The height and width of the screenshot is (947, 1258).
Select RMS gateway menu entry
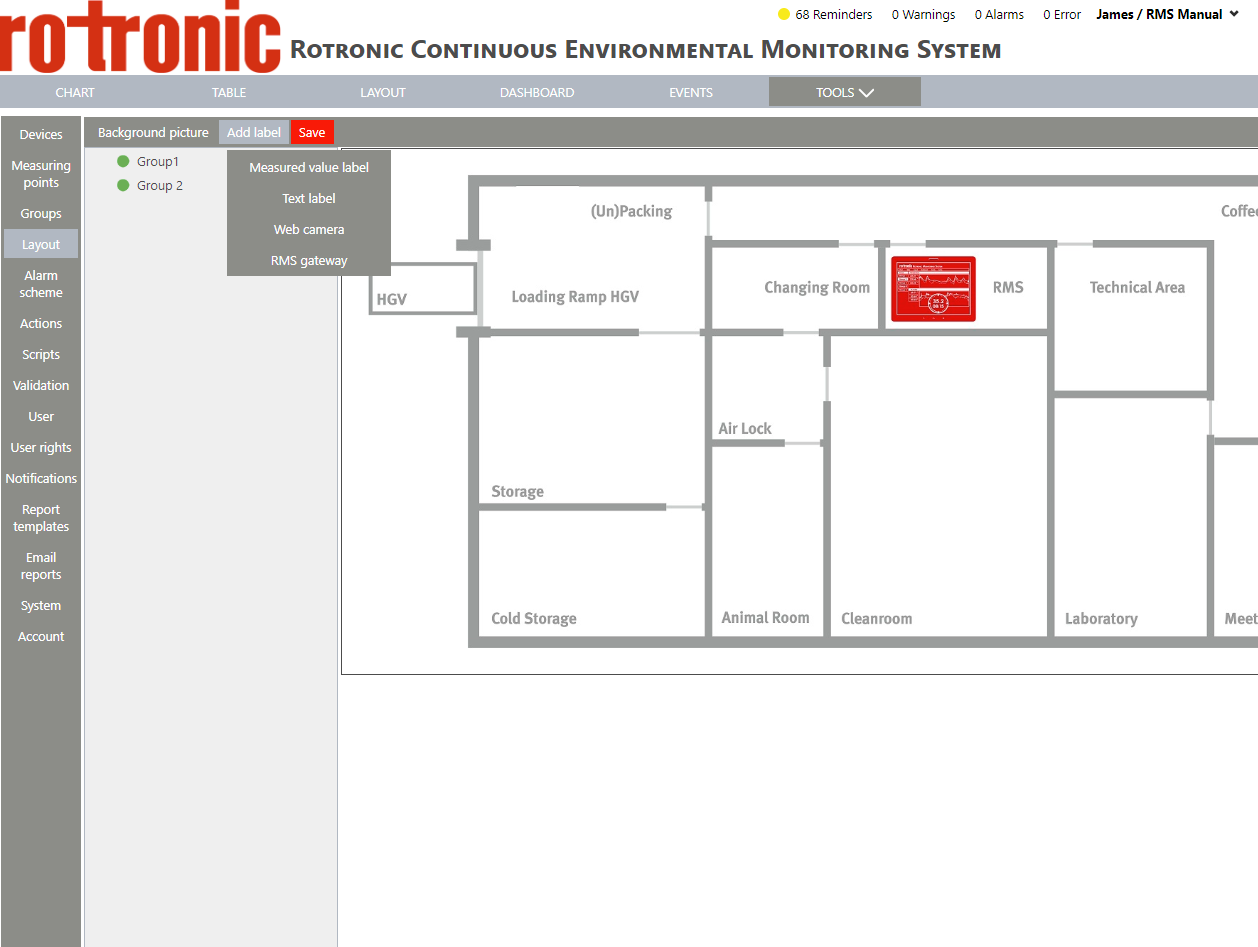pyautogui.click(x=309, y=260)
